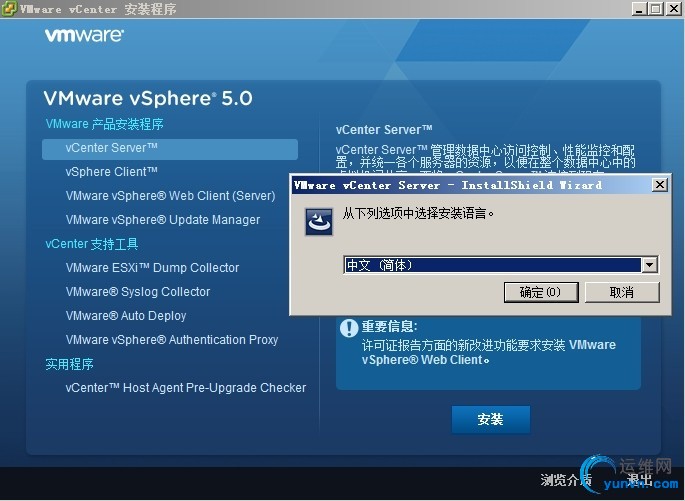Select VMware ESXi™ Dump Collector
The height and width of the screenshot is (501, 685).
click(x=152, y=268)
